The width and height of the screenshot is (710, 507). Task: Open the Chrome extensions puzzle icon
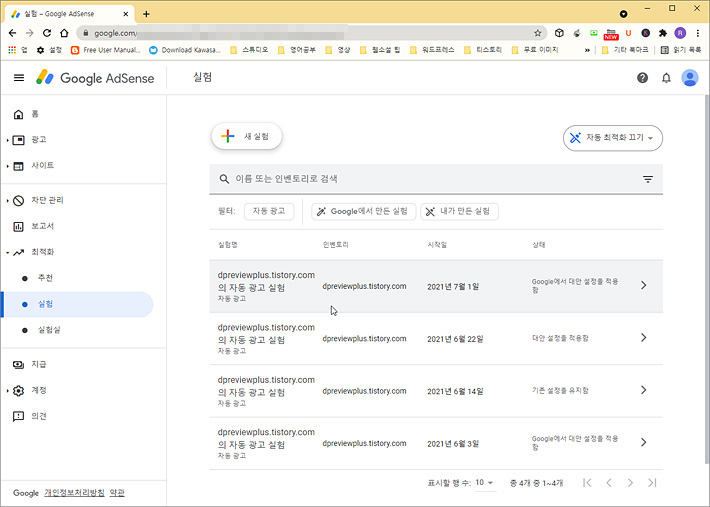(x=663, y=33)
